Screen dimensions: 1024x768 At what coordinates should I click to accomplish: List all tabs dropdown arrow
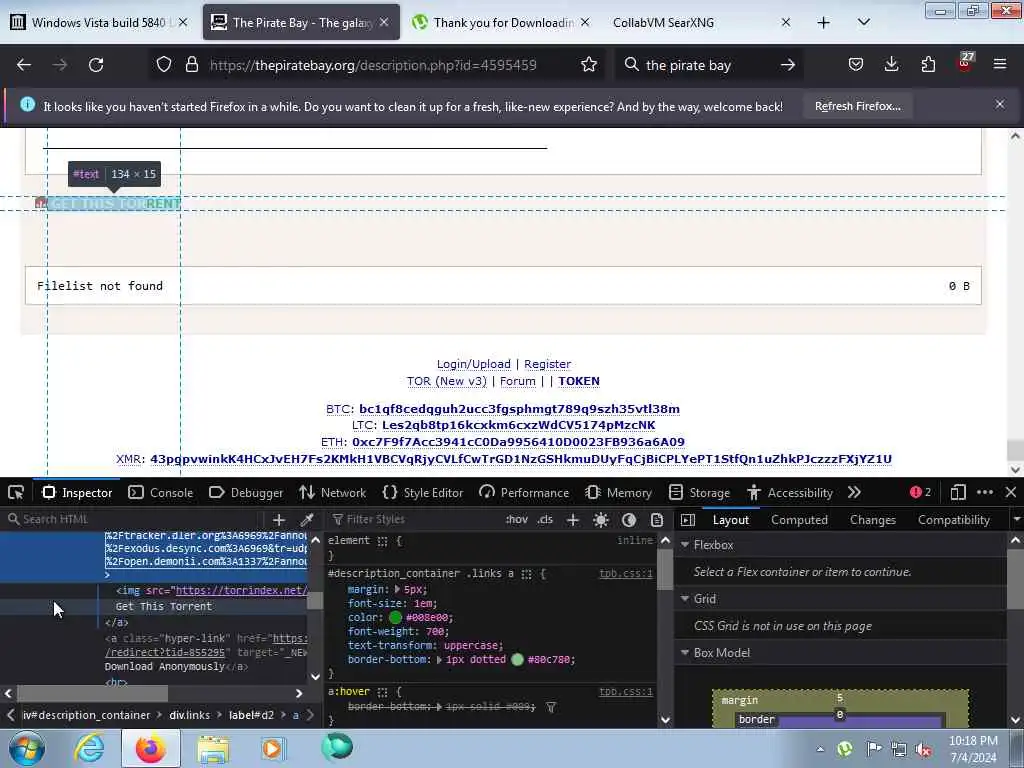863,23
